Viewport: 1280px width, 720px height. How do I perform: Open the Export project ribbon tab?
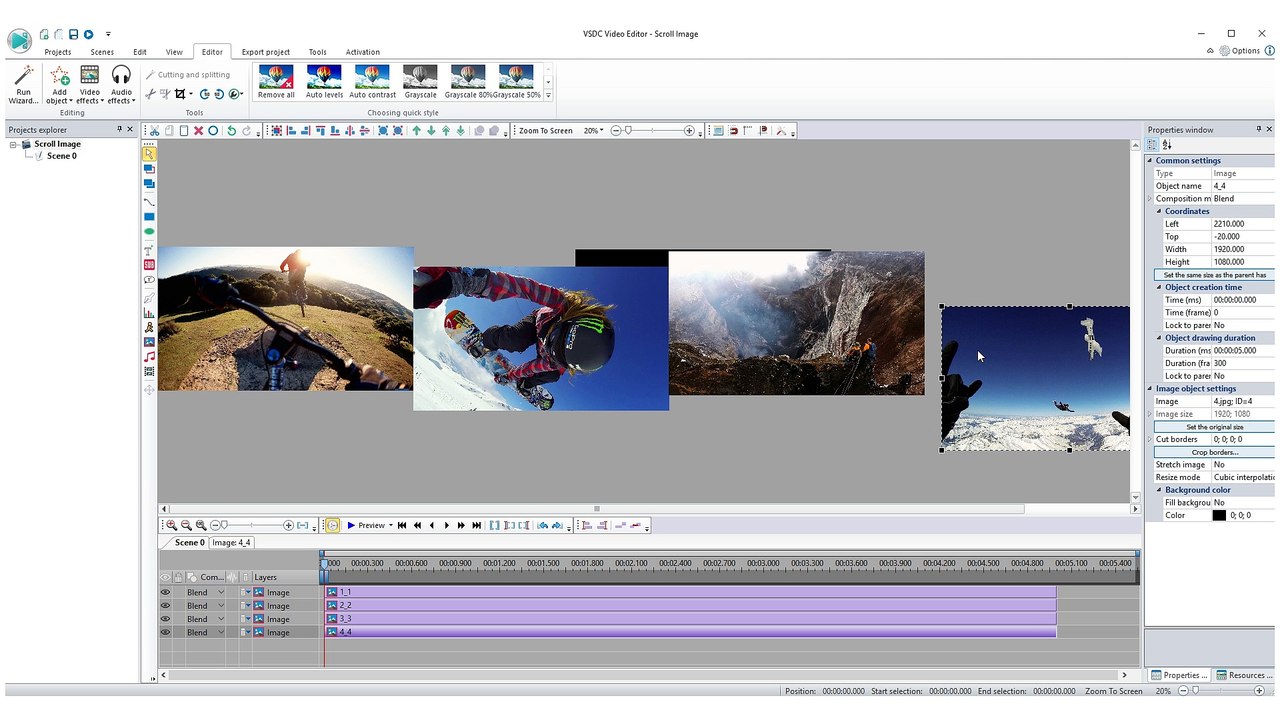tap(266, 52)
